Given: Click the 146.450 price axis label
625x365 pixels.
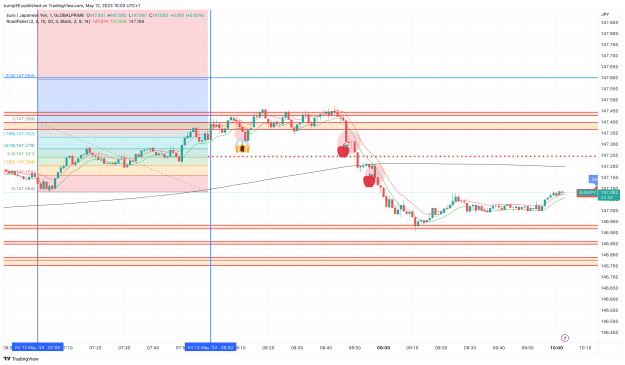Looking at the screenshot, I should pos(609,332).
